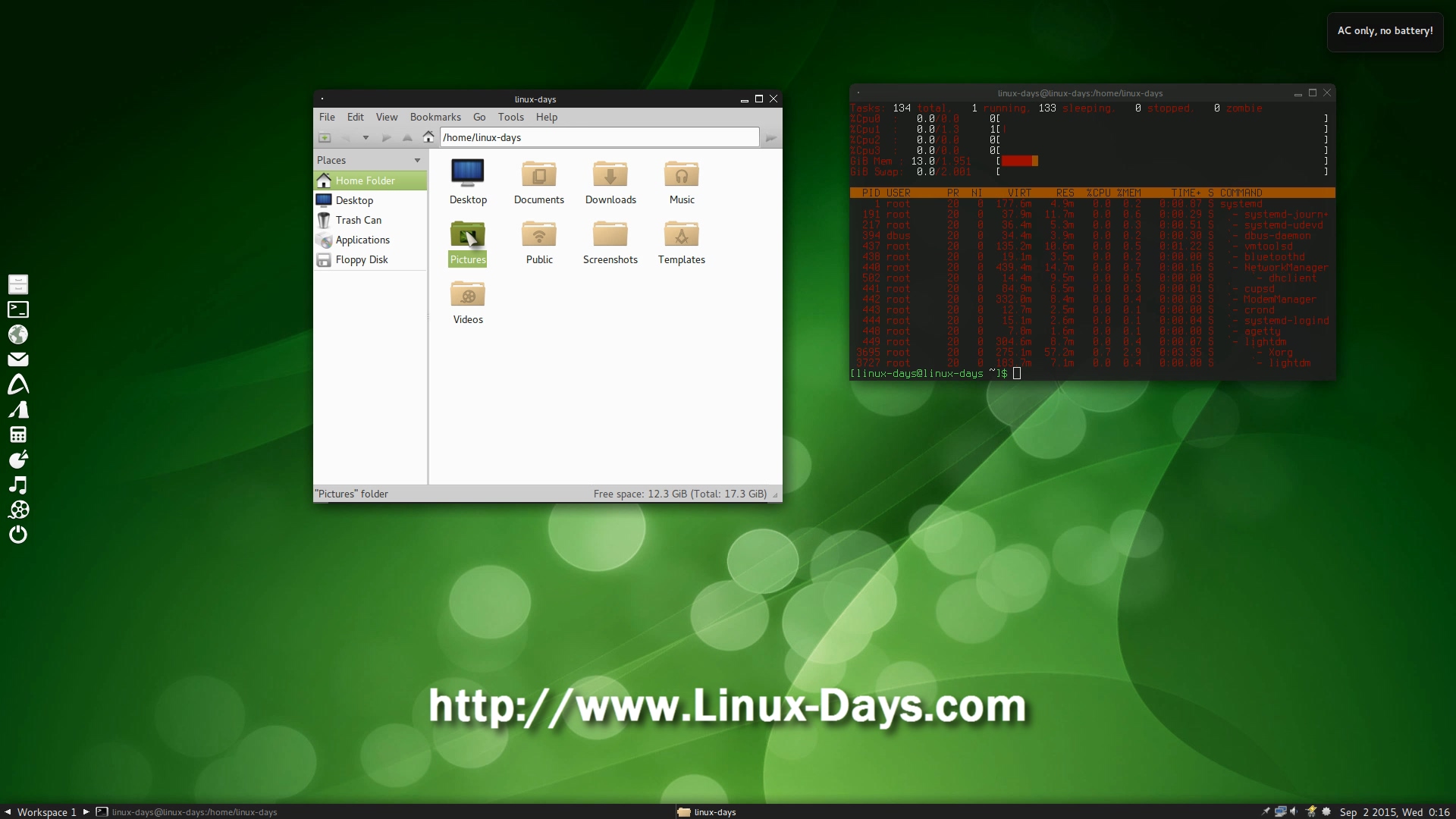Launch the terminal from the side dock
Screen dimensions: 1456x819
coord(18,309)
